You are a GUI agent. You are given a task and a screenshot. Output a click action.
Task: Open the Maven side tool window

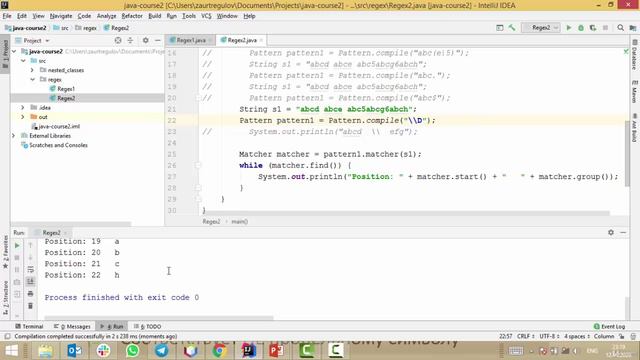pyautogui.click(x=634, y=91)
